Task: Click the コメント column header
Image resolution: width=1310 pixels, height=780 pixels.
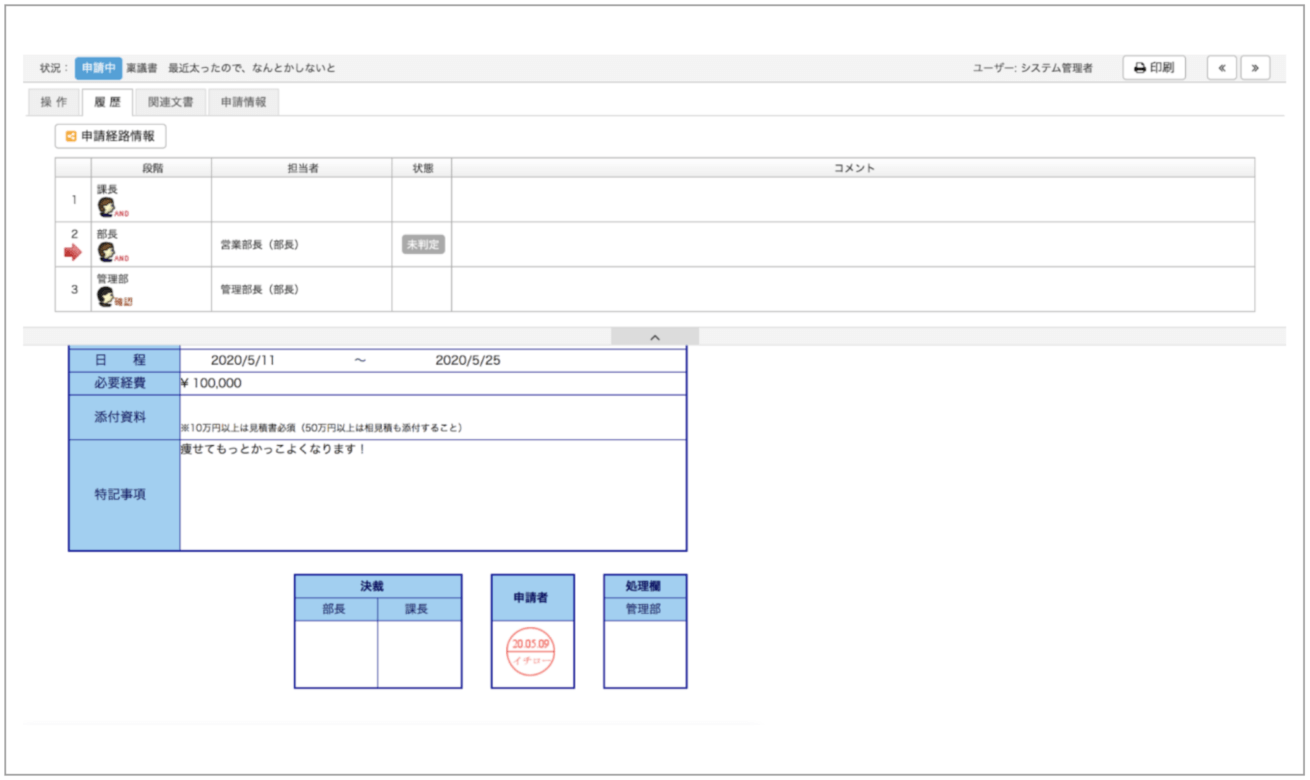Action: pyautogui.click(x=853, y=168)
